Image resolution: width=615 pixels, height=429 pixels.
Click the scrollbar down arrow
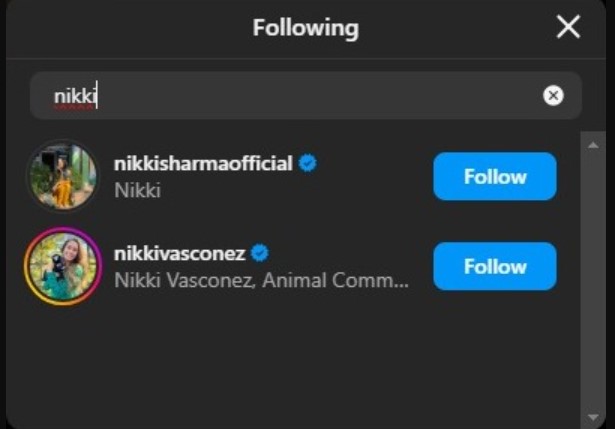[591, 415]
